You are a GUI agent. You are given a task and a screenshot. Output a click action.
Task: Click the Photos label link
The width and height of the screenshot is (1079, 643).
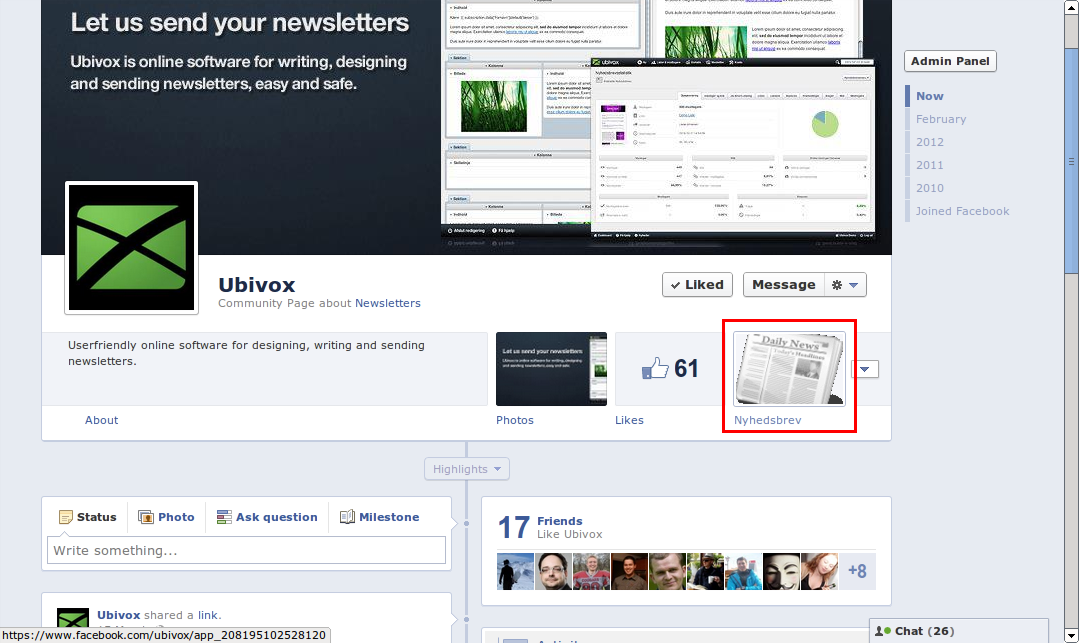(x=515, y=420)
